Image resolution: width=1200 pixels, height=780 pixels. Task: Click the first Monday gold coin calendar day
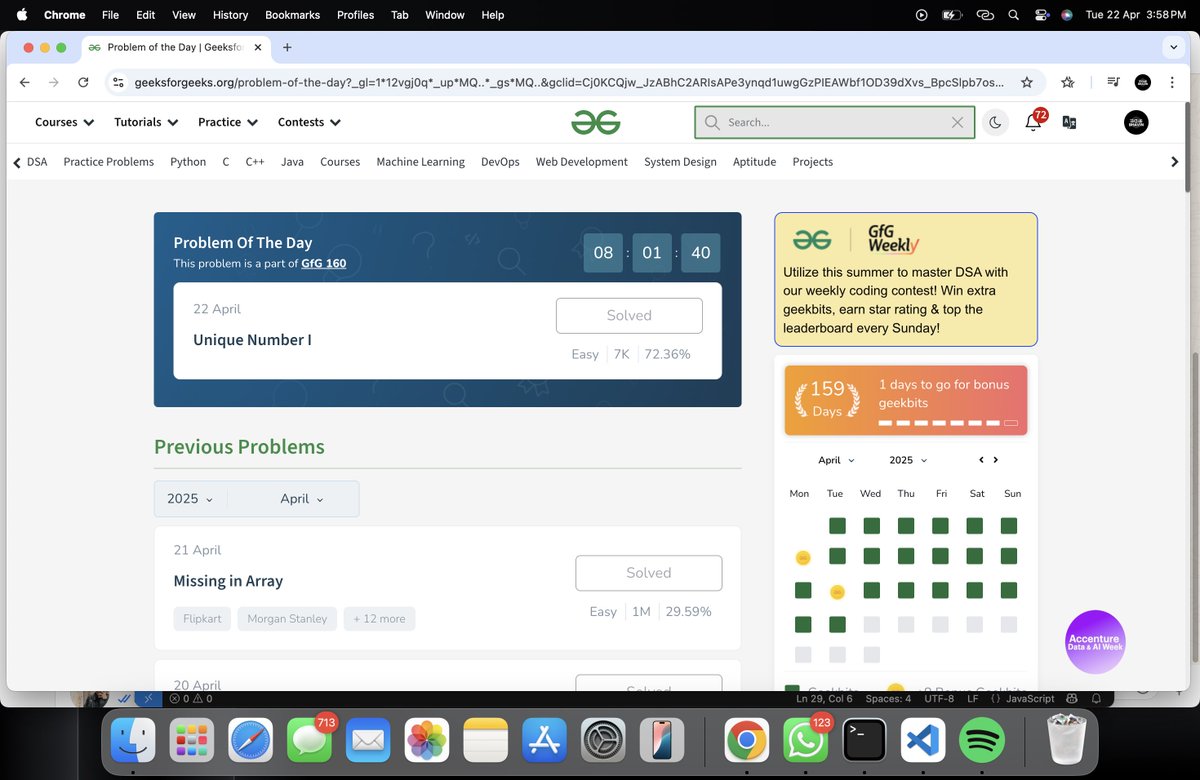pos(802,558)
